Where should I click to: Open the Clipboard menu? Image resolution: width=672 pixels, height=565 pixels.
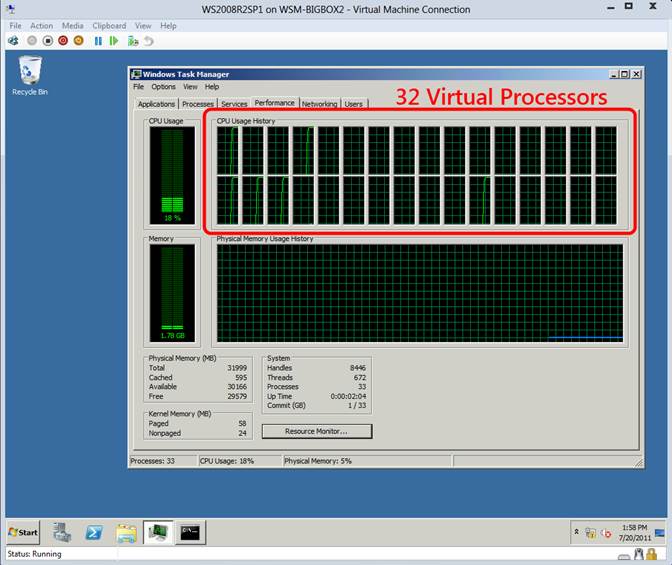pos(109,26)
